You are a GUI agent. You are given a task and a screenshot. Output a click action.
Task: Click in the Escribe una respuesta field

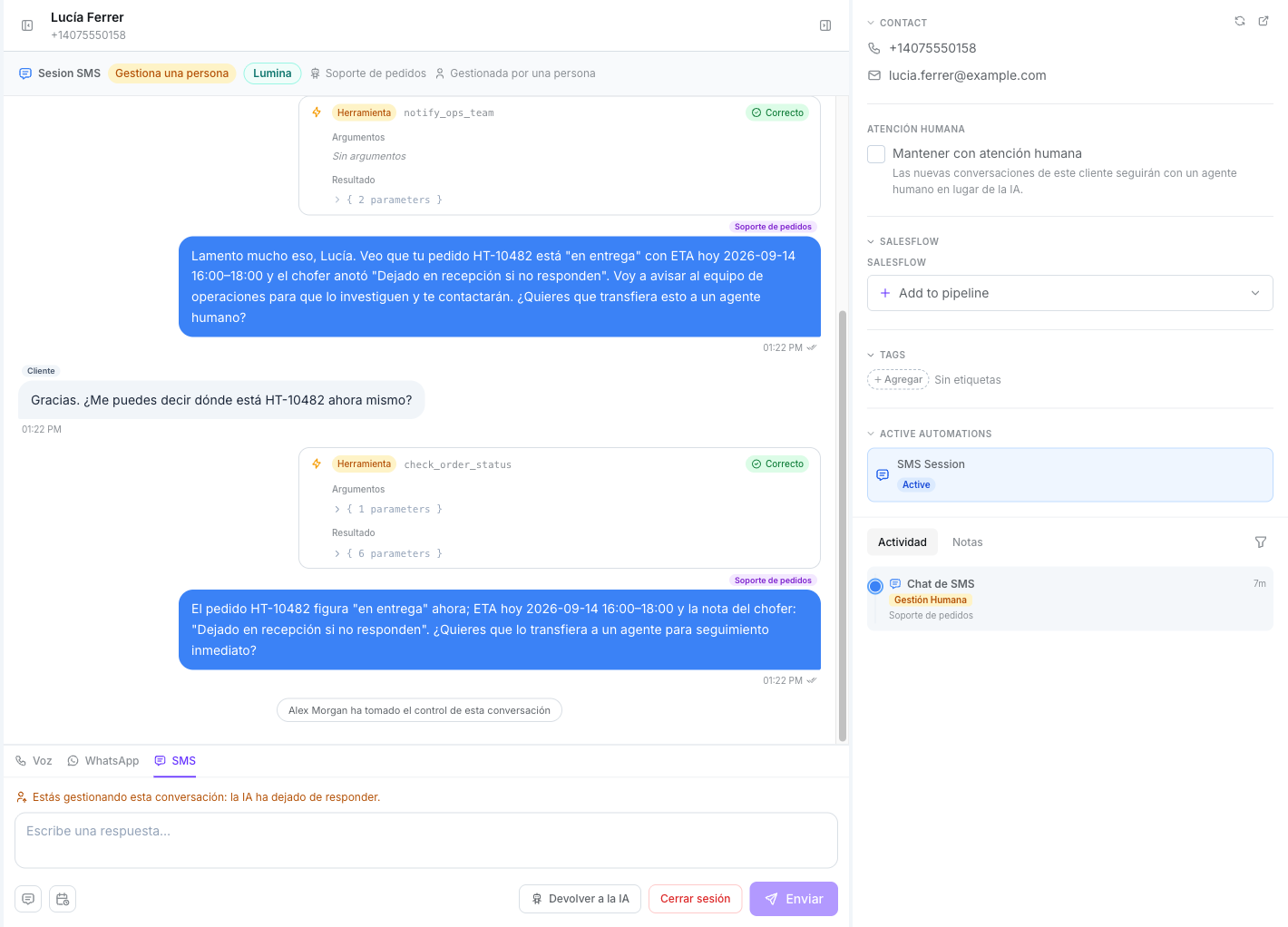[x=426, y=840]
